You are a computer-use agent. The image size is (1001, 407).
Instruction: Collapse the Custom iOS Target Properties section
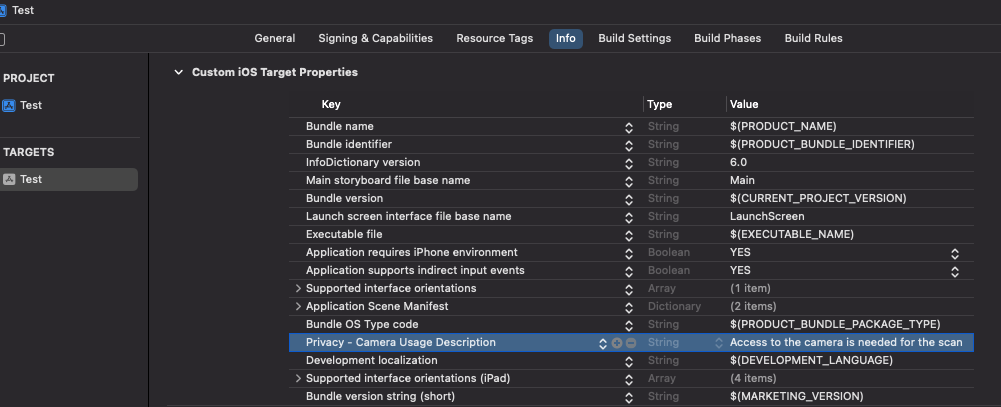pyautogui.click(x=179, y=73)
